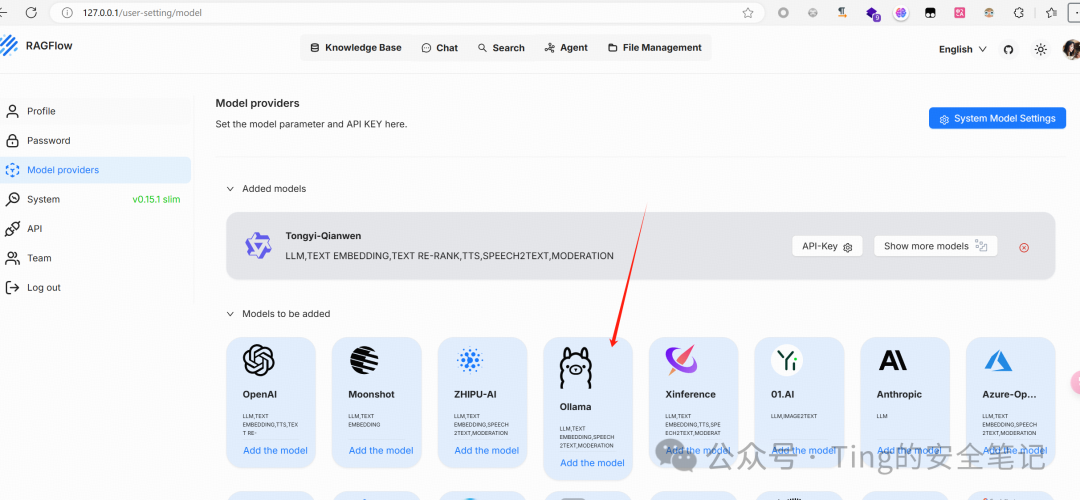The height and width of the screenshot is (500, 1080).
Task: Click the Anthropic card title
Action: [899, 395]
